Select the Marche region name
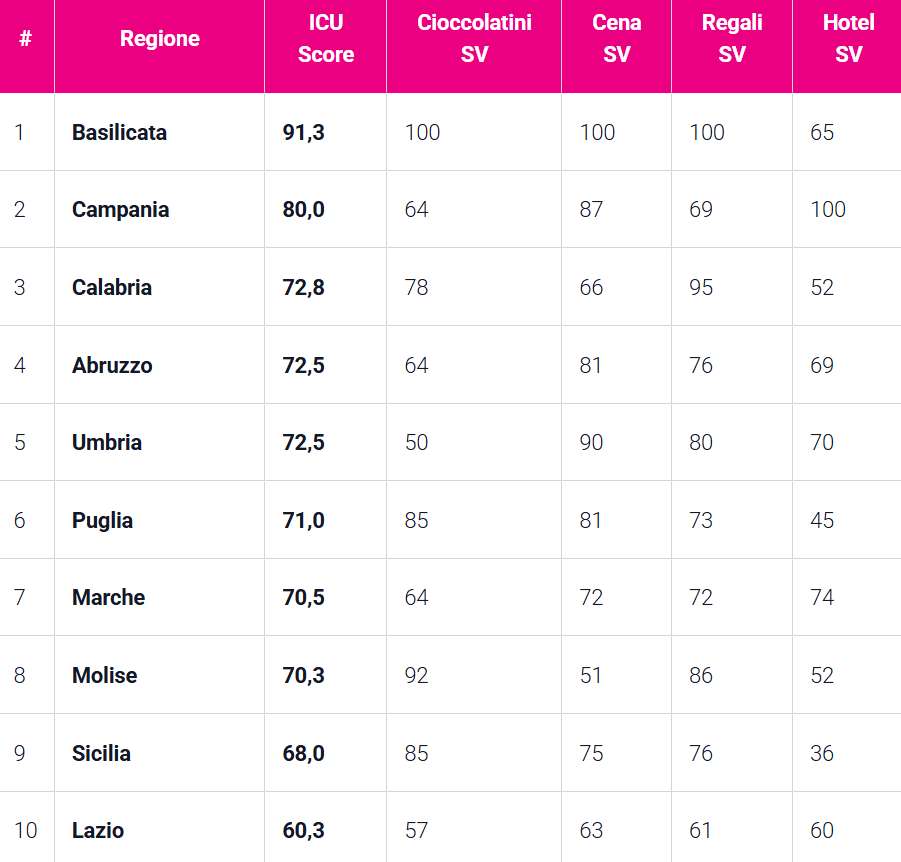901x862 pixels. pyautogui.click(x=108, y=598)
